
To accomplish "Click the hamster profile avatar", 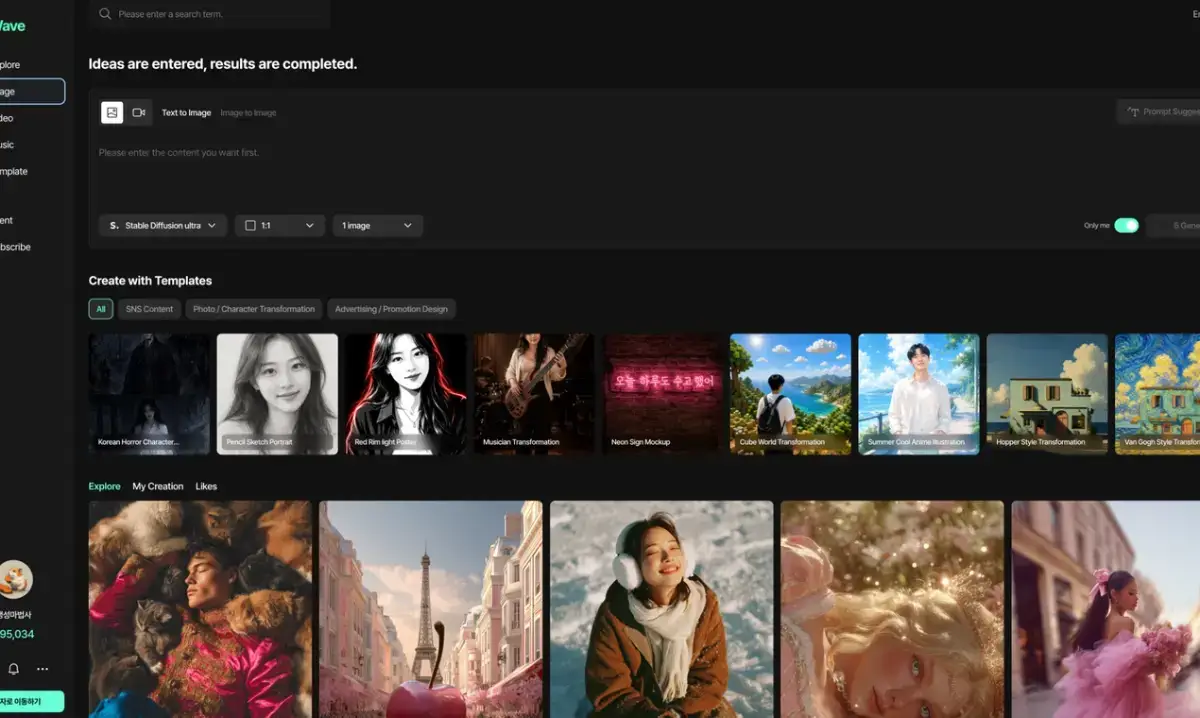I will [x=15, y=579].
